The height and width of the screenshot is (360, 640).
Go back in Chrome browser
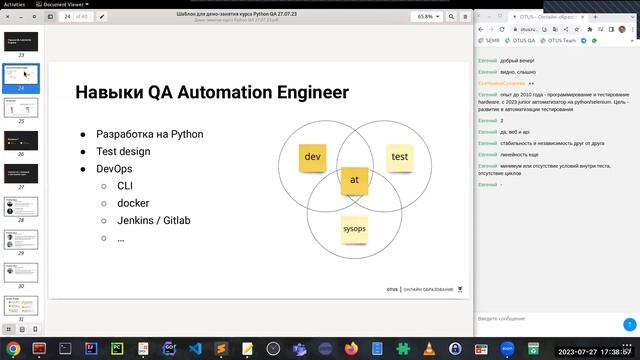click(x=481, y=29)
